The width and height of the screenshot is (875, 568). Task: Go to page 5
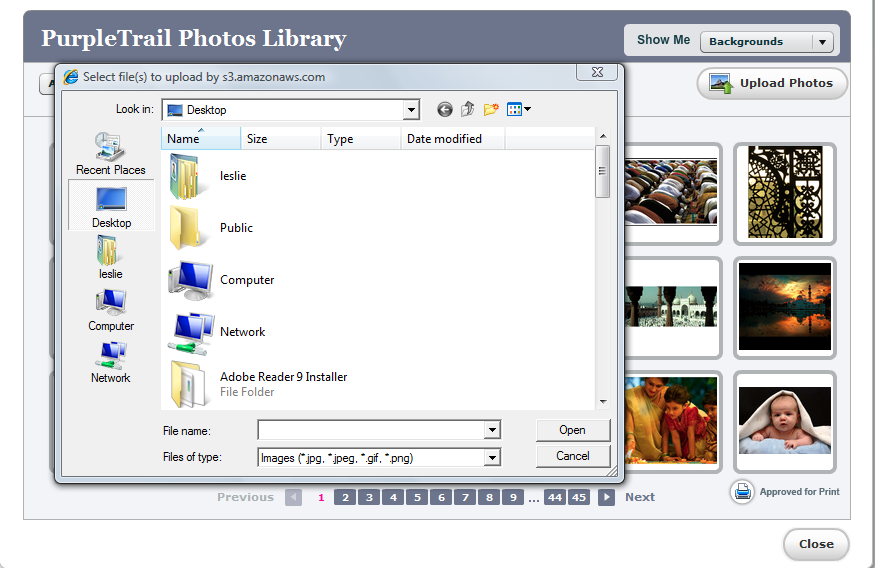[417, 497]
